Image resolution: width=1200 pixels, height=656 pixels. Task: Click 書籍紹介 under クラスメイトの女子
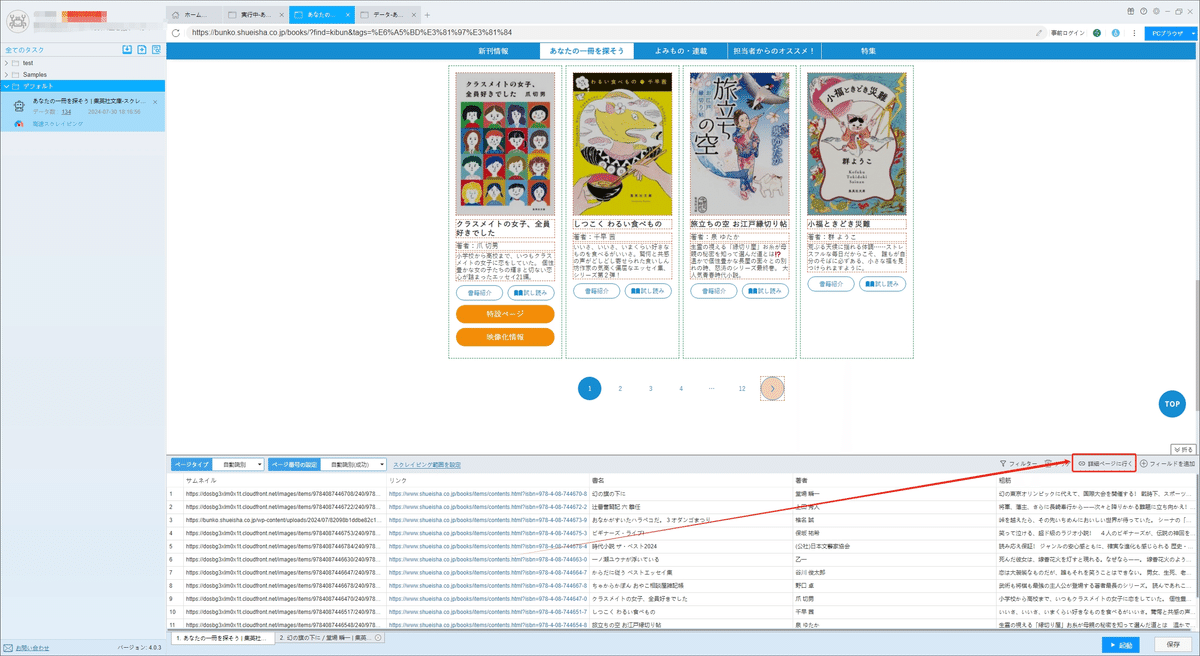pyautogui.click(x=479, y=293)
